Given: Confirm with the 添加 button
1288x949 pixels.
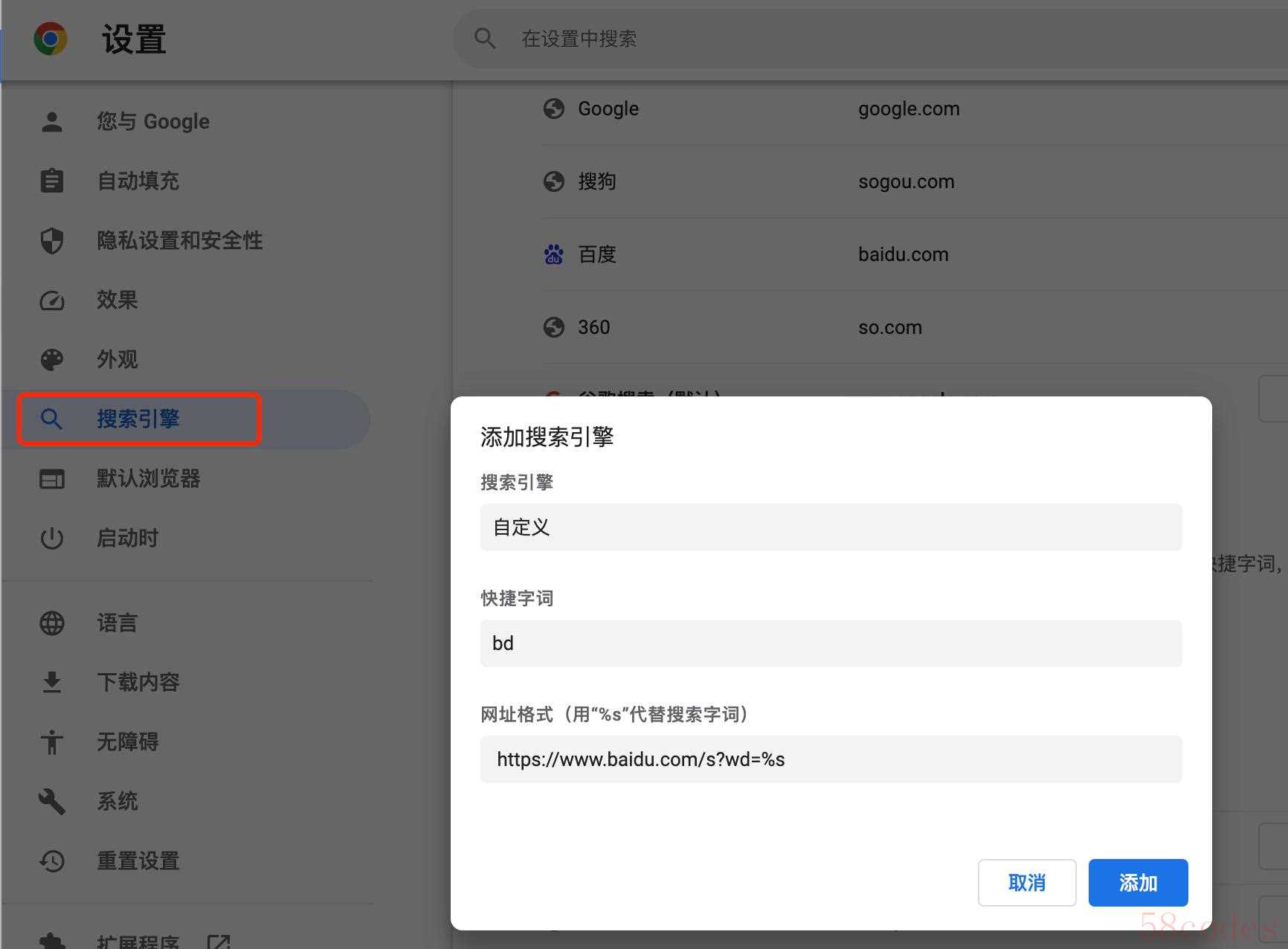Looking at the screenshot, I should [1138, 883].
